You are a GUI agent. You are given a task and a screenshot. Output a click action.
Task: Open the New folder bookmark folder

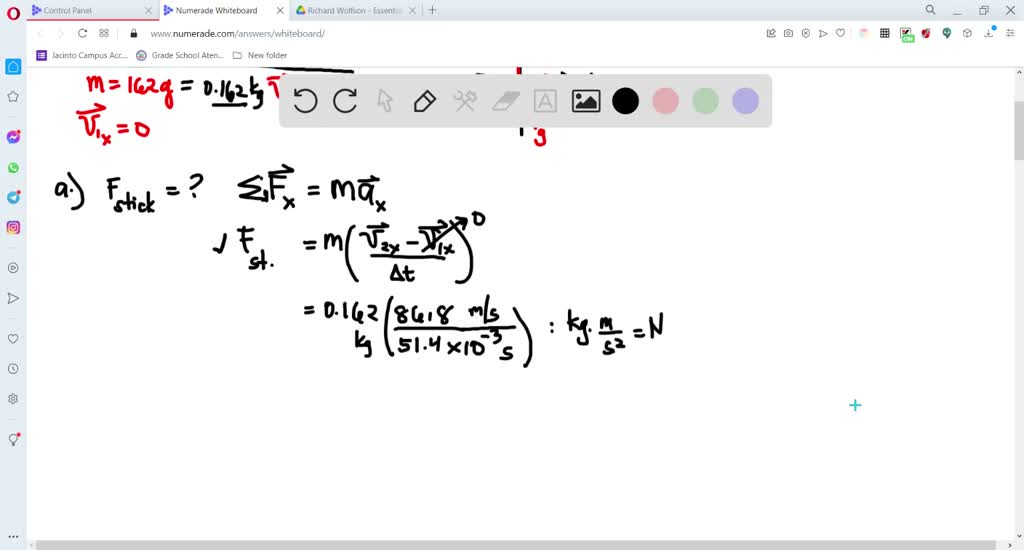tap(260, 56)
